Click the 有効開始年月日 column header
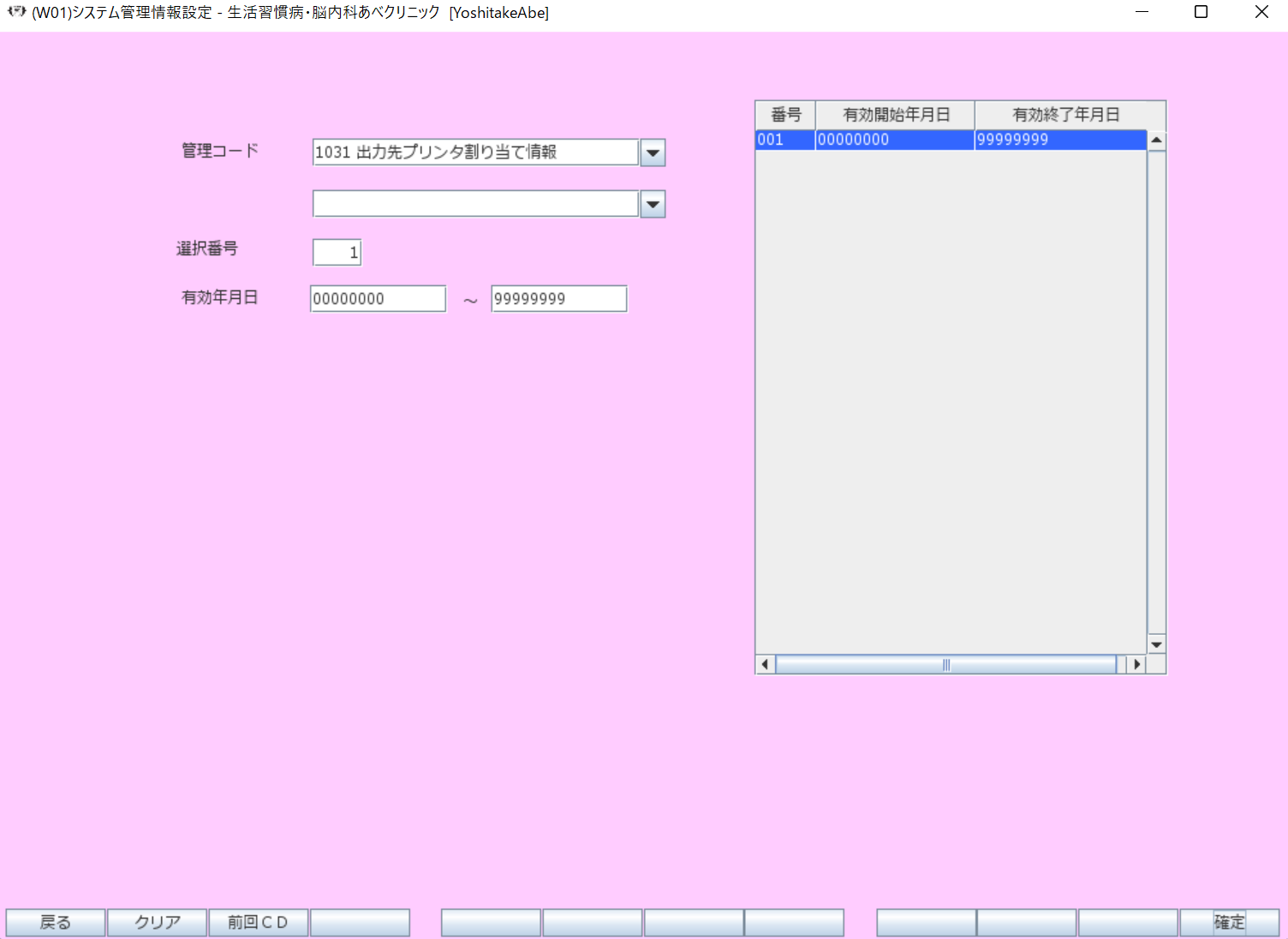This screenshot has width=1288, height=939. pos(895,115)
